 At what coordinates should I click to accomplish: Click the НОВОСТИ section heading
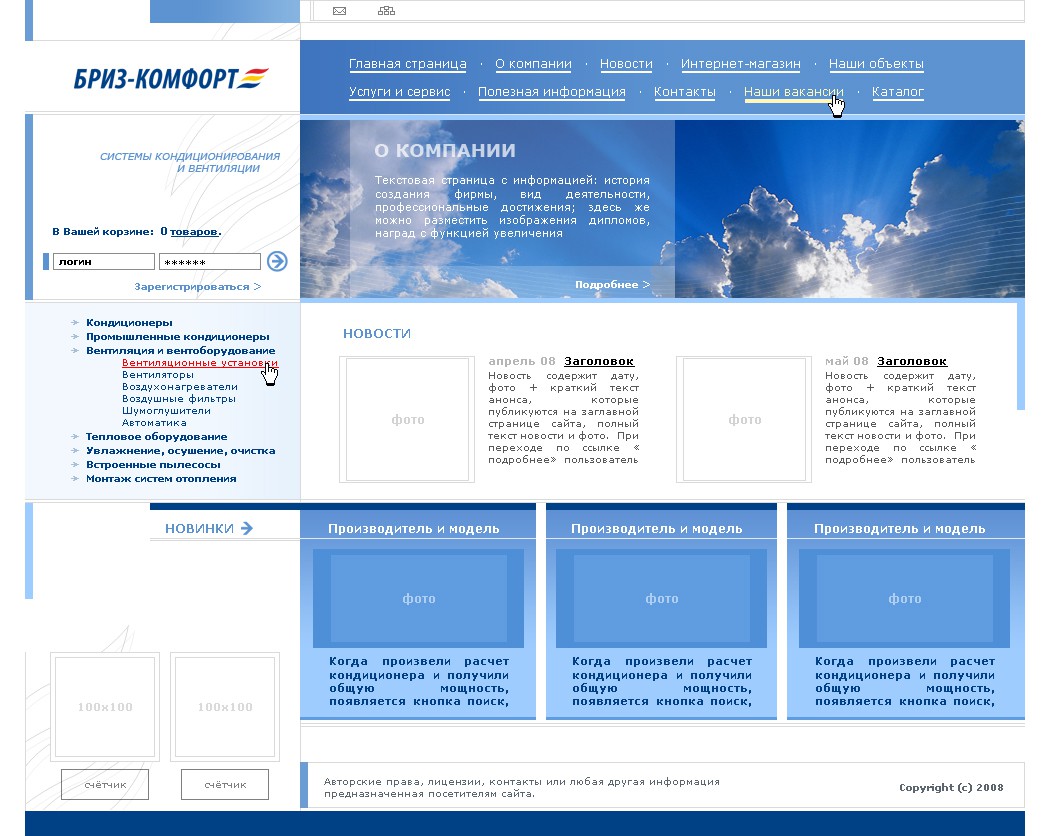[377, 334]
